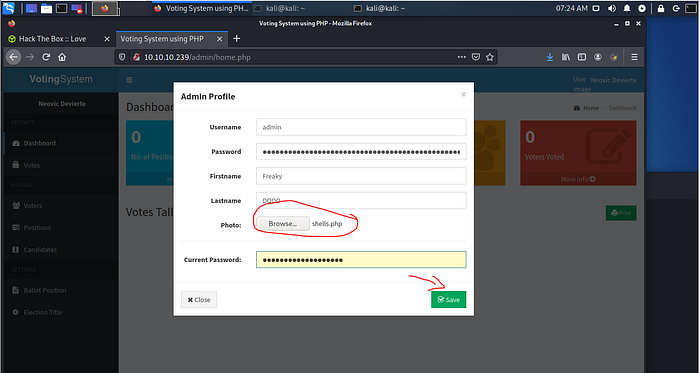Click the Firefox forward arrow

click(x=30, y=57)
